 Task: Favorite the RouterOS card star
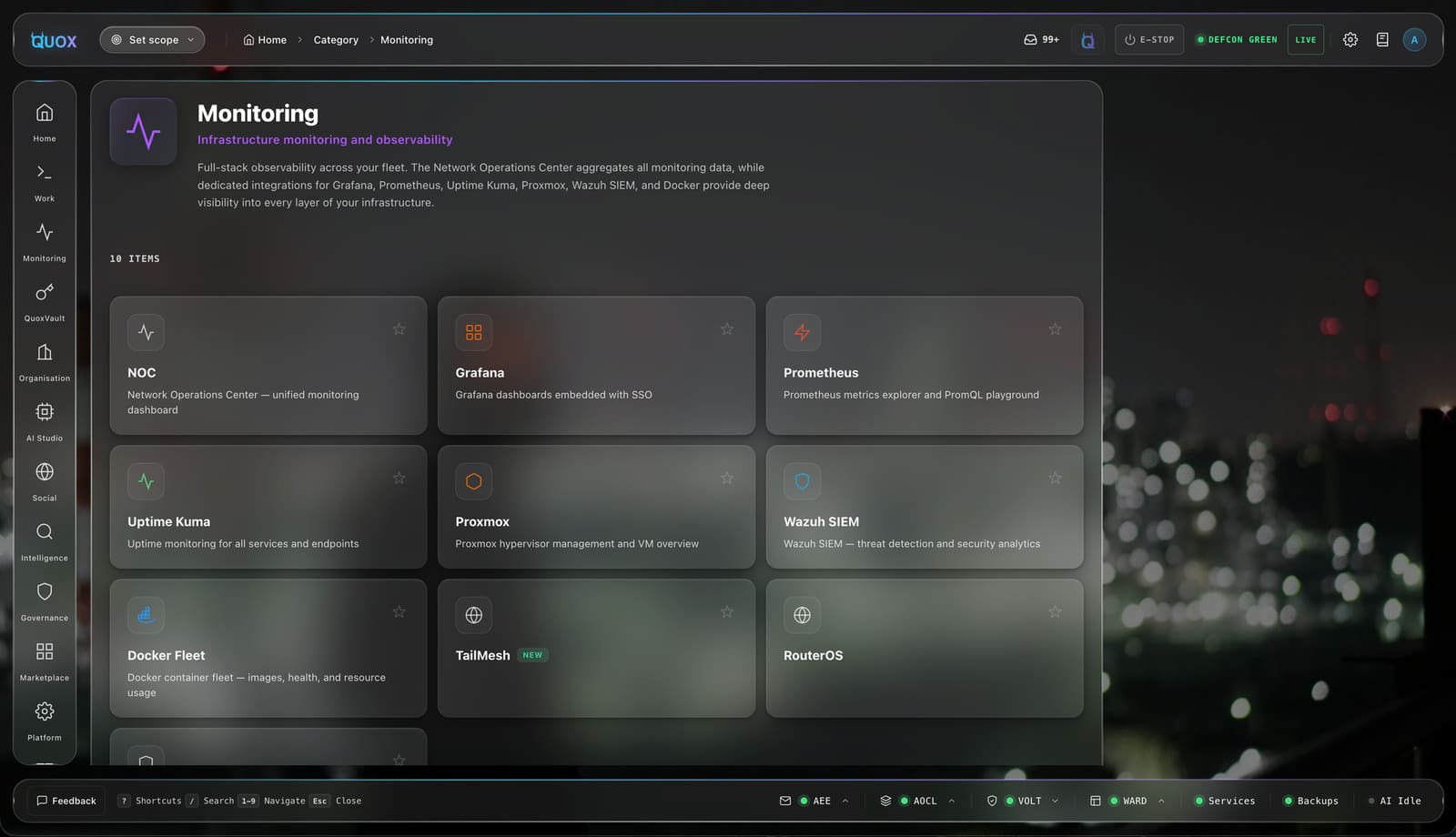pos(1055,612)
